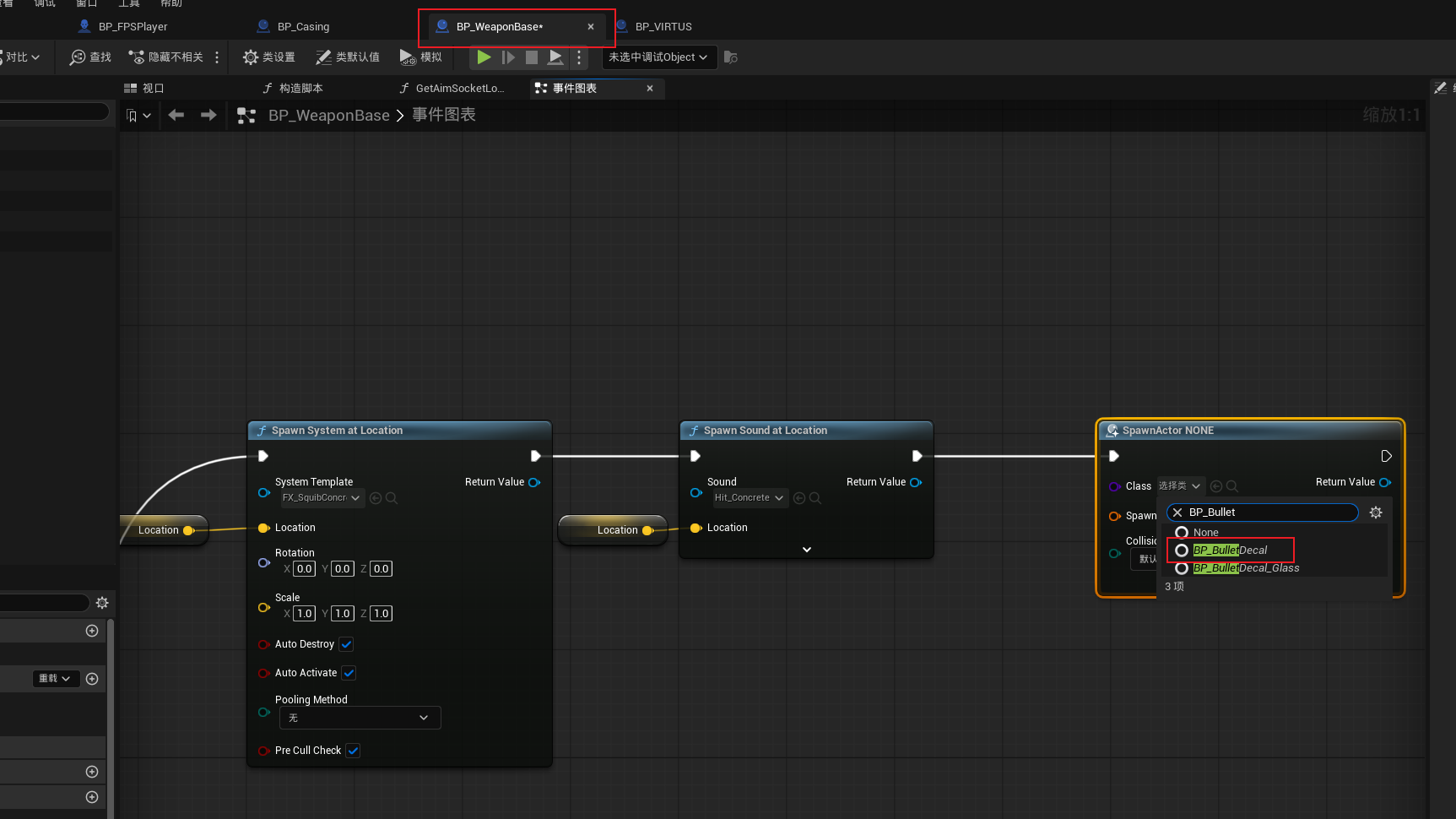The width and height of the screenshot is (1456, 819).
Task: Click Return Value pin on Spawn Sound node
Action: pyautogui.click(x=916, y=482)
